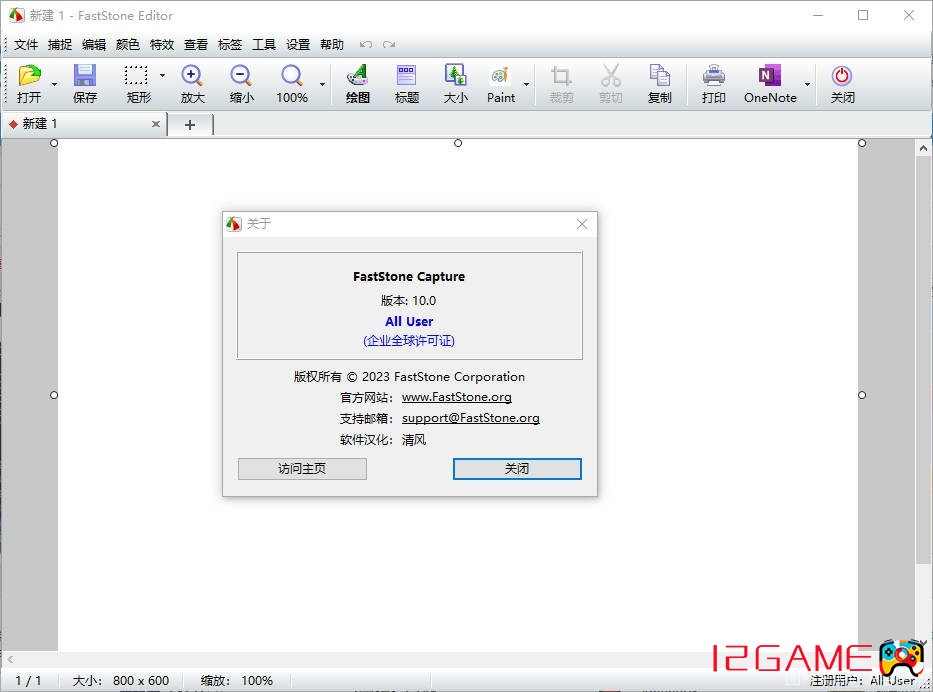
Task: Open the 标签 menu
Action: (230, 45)
